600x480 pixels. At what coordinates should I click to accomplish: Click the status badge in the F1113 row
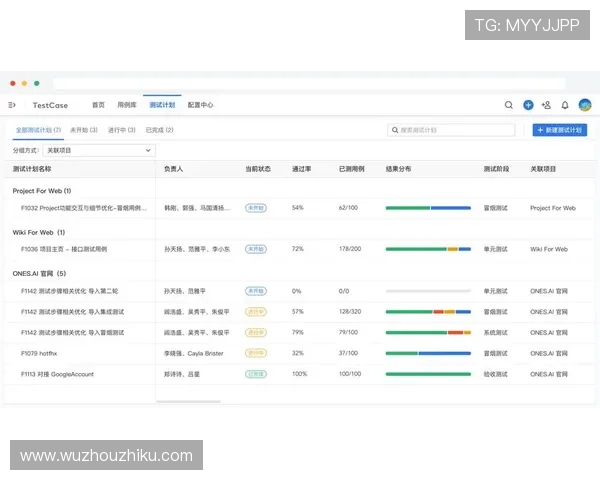point(256,374)
